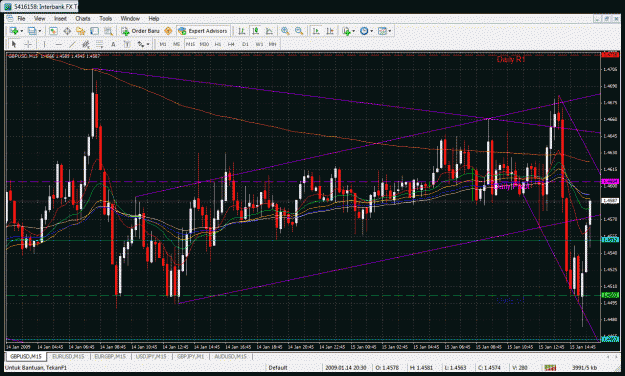
Task: Click the 3991/5 kb connection status
Action: click(x=584, y=367)
